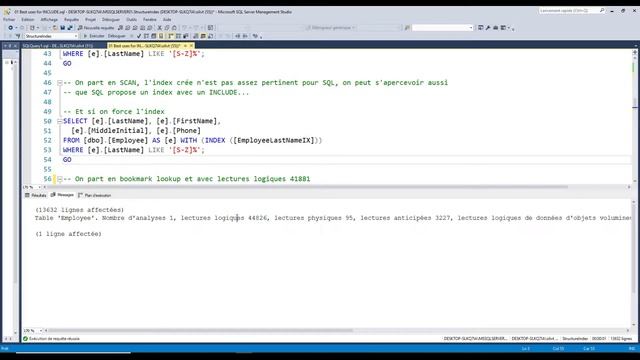Screen dimensions: 640x360
Task: Click the Cut (scissors) icon
Action: pos(159,28)
